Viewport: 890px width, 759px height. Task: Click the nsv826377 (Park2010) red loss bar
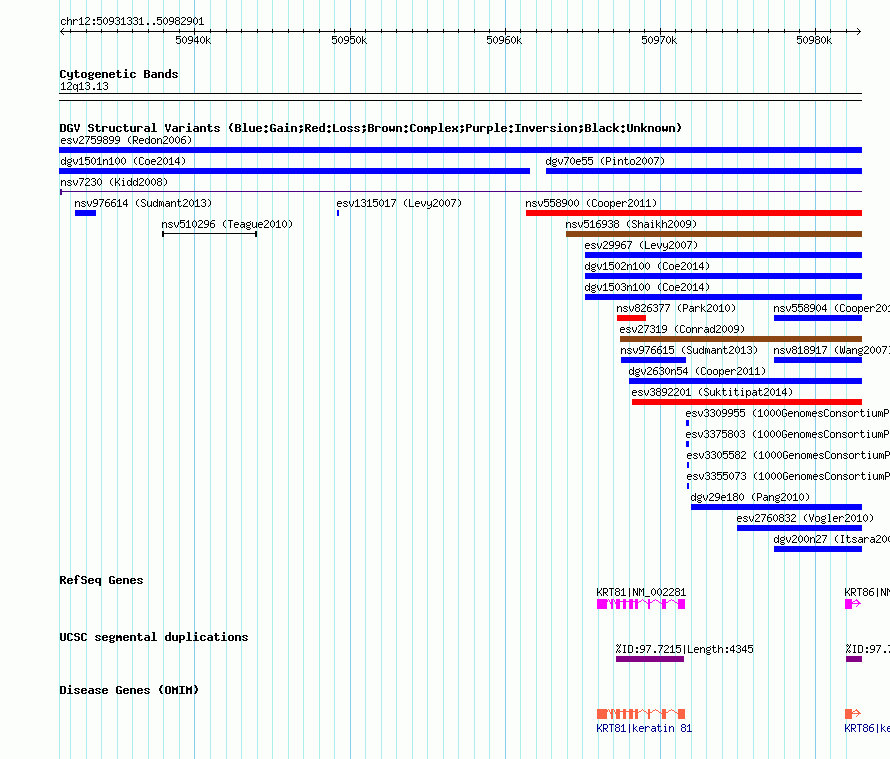(x=631, y=318)
